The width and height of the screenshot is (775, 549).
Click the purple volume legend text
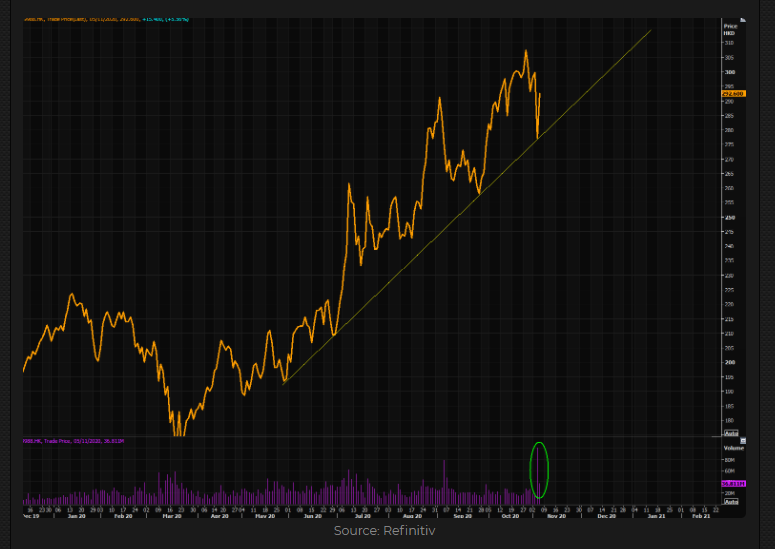74,441
